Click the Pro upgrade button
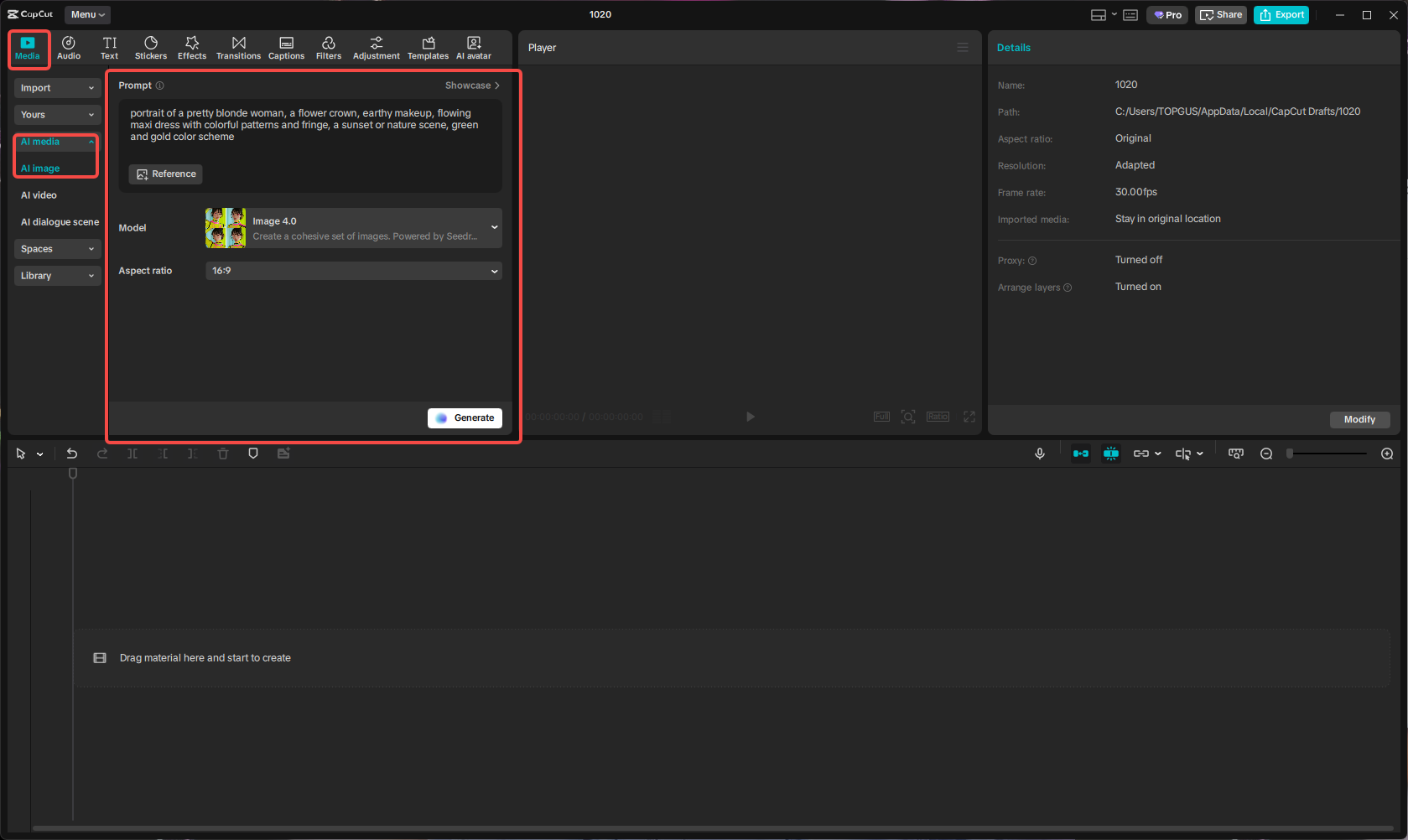The height and width of the screenshot is (840, 1408). [x=1167, y=15]
